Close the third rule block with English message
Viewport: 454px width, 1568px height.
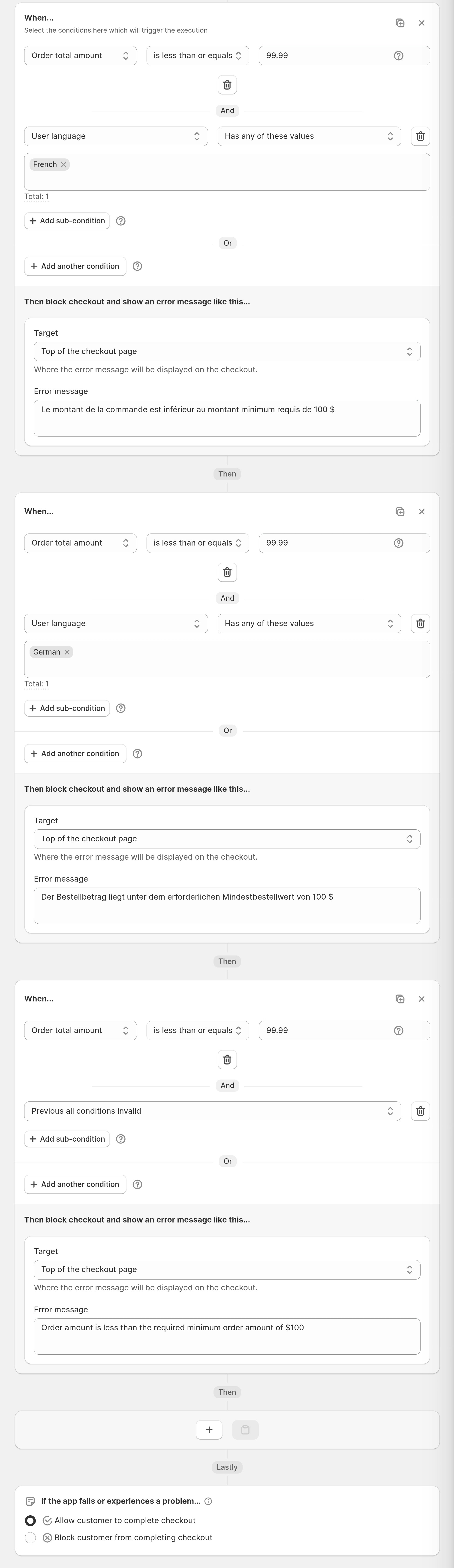click(x=422, y=999)
